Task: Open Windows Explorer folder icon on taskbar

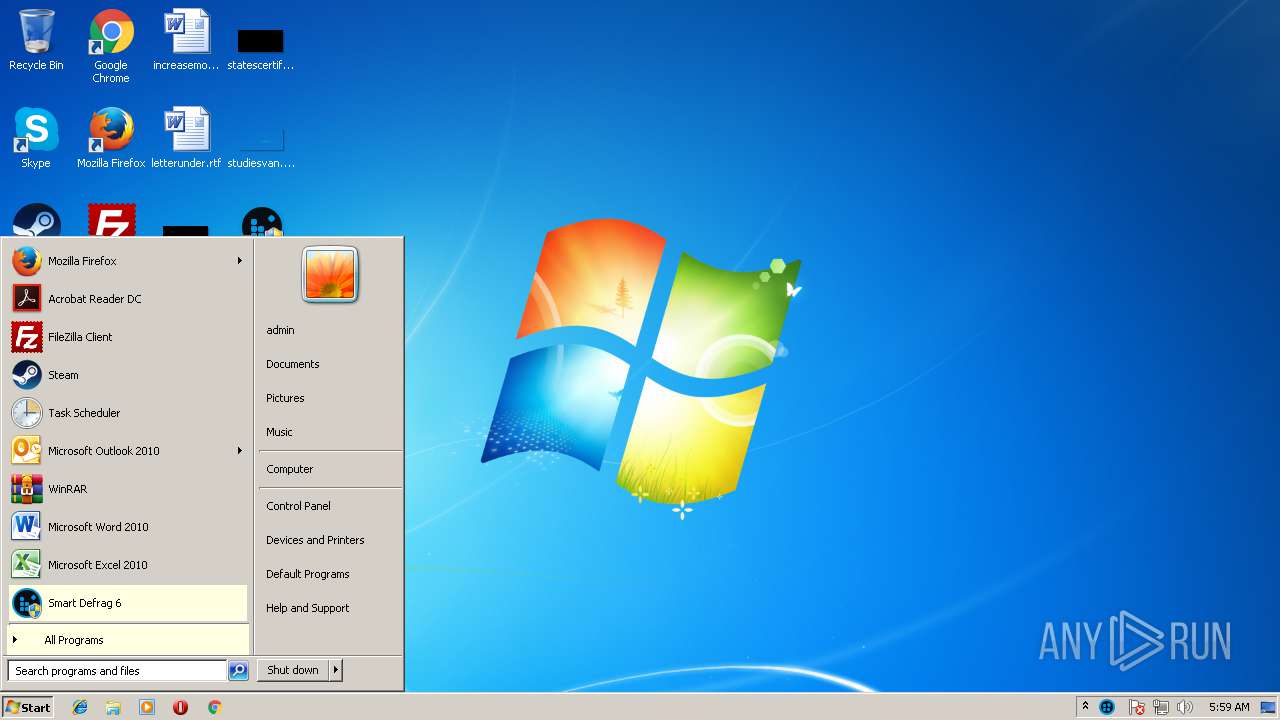Action: coord(113,707)
